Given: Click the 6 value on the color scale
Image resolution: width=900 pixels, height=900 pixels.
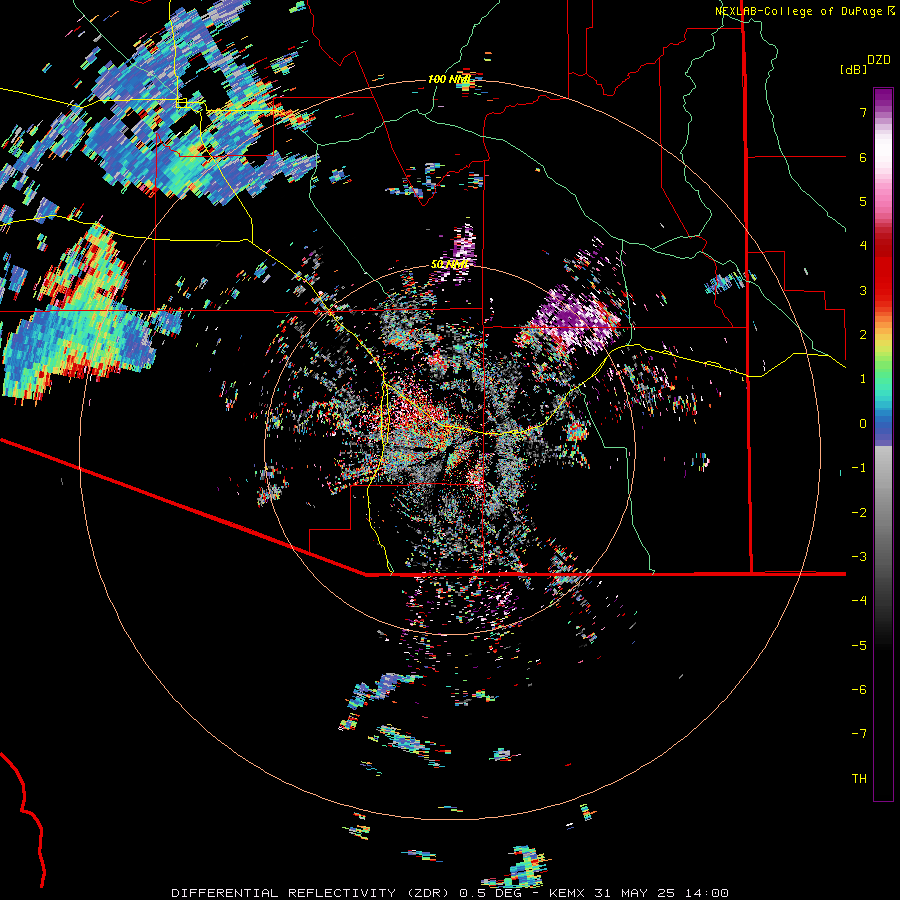Looking at the screenshot, I should (x=863, y=157).
